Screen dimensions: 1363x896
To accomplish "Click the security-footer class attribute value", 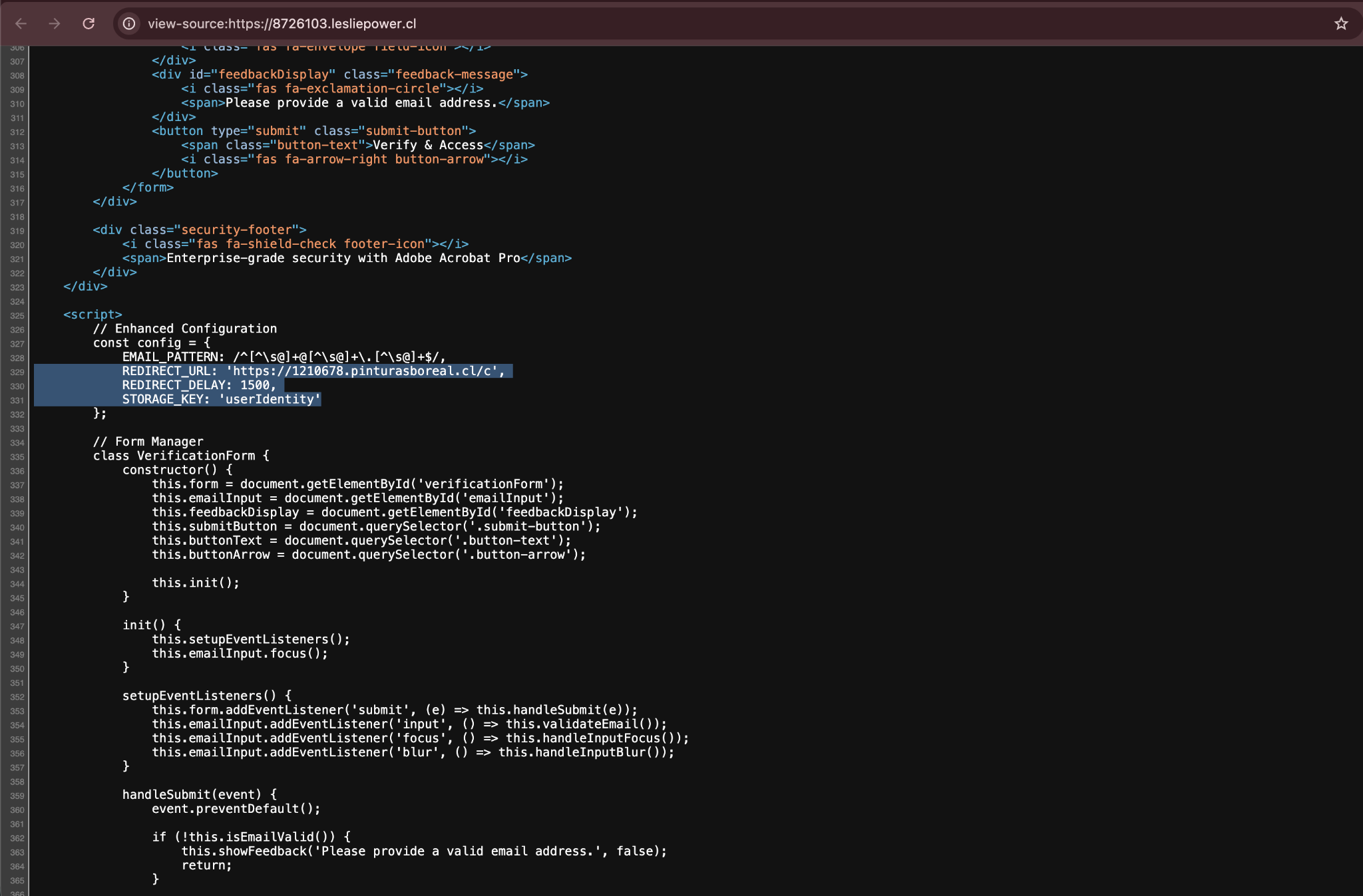I will (x=236, y=230).
